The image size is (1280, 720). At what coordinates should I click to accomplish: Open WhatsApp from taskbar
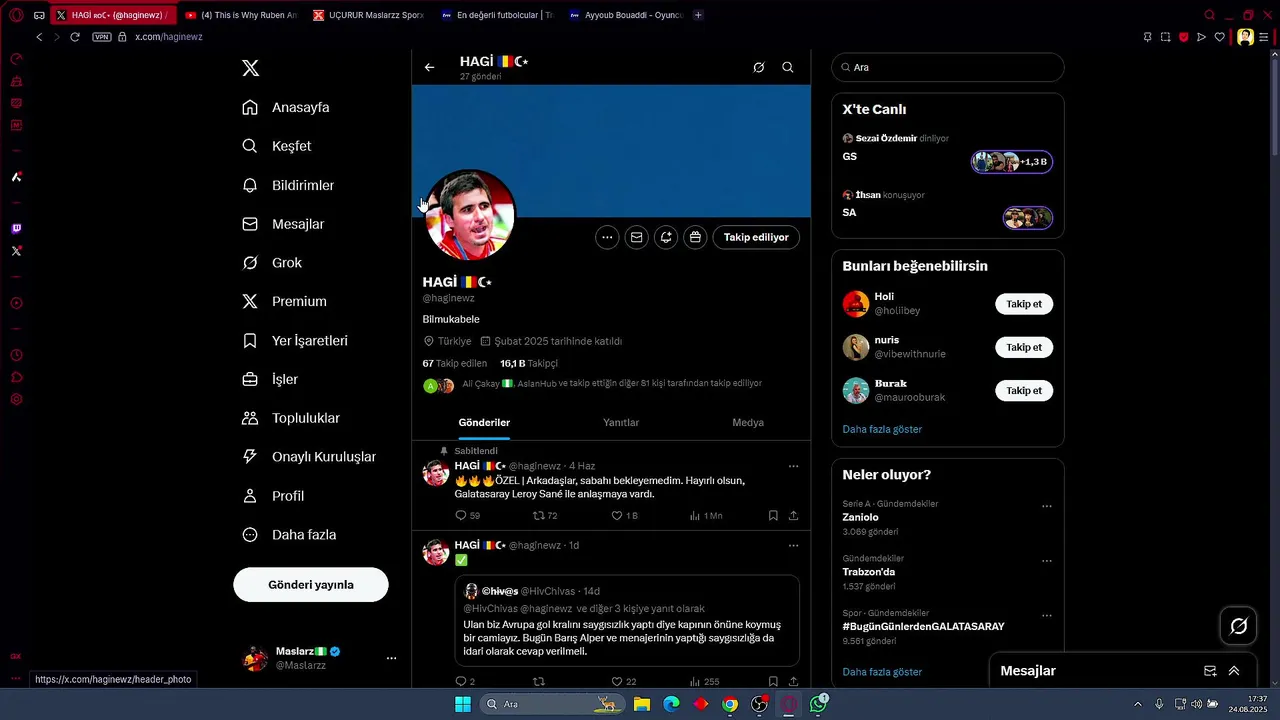819,704
